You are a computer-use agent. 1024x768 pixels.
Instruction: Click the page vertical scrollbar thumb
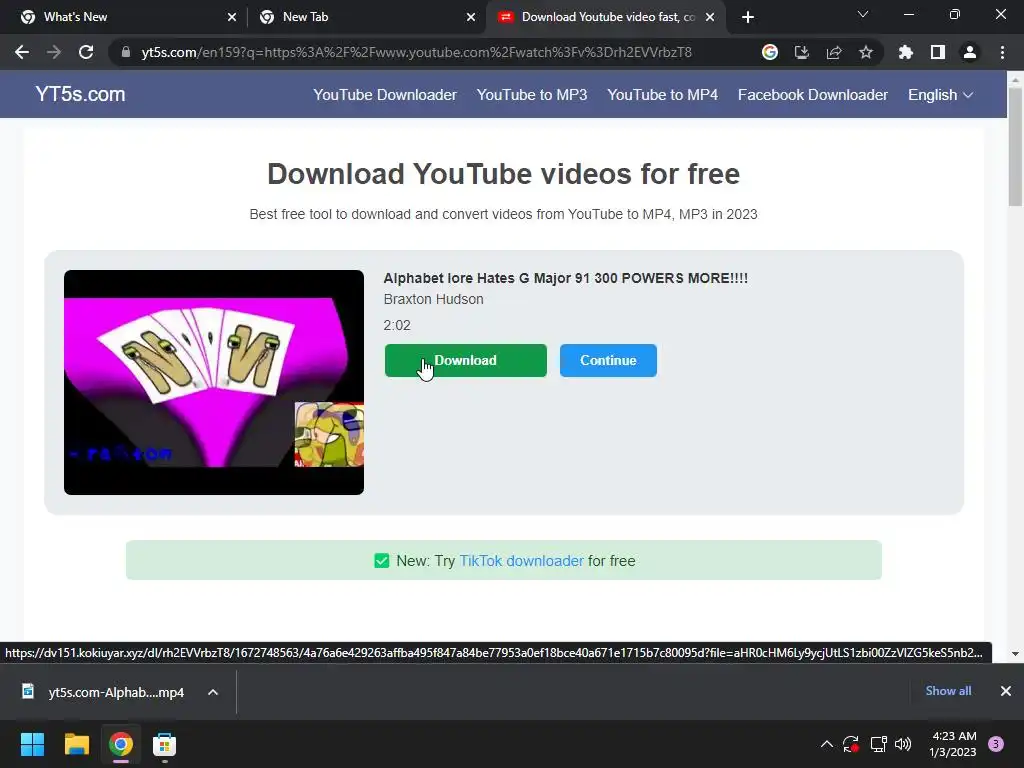1015,147
